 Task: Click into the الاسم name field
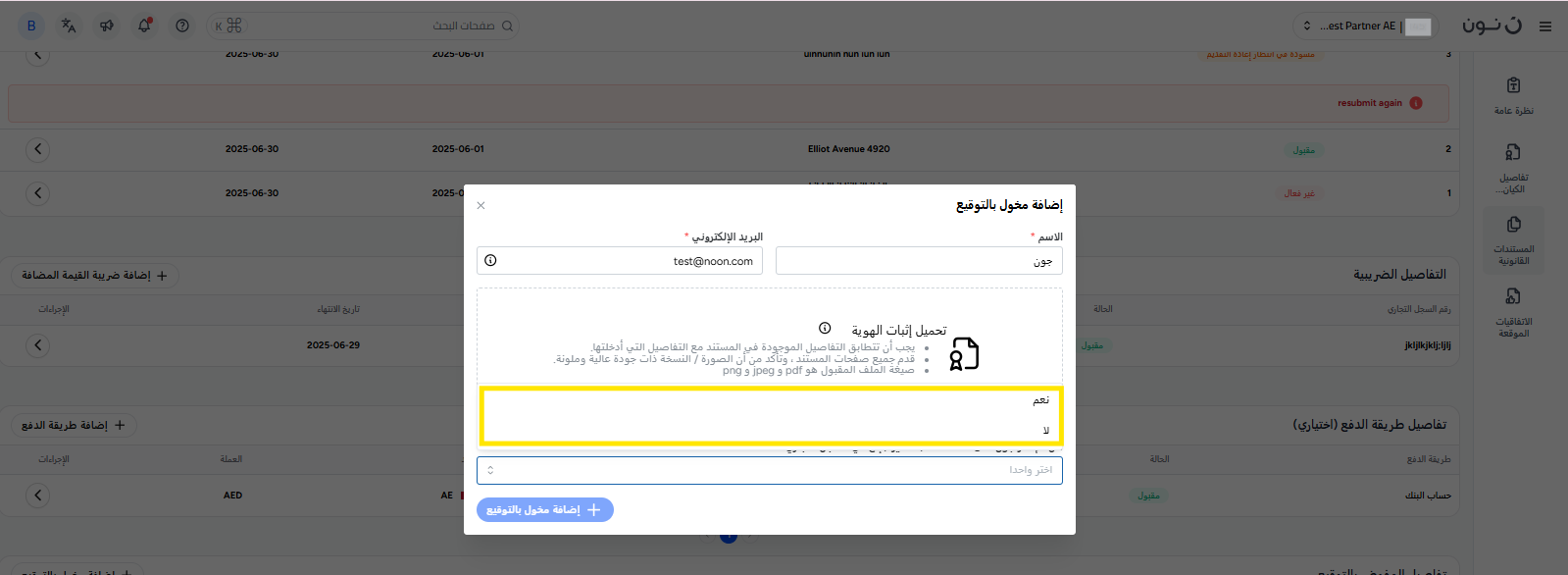[x=918, y=261]
